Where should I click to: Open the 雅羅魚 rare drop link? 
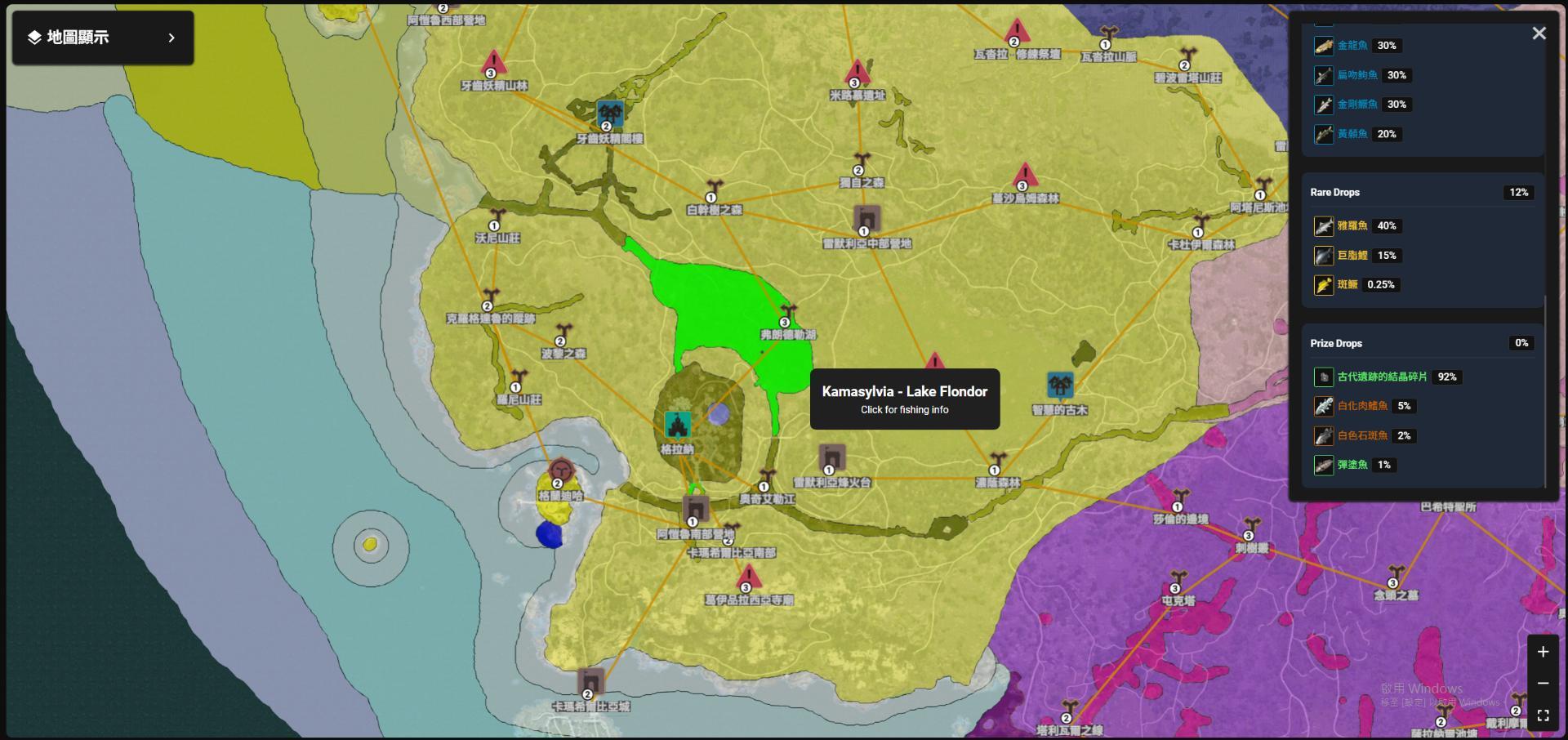1352,226
